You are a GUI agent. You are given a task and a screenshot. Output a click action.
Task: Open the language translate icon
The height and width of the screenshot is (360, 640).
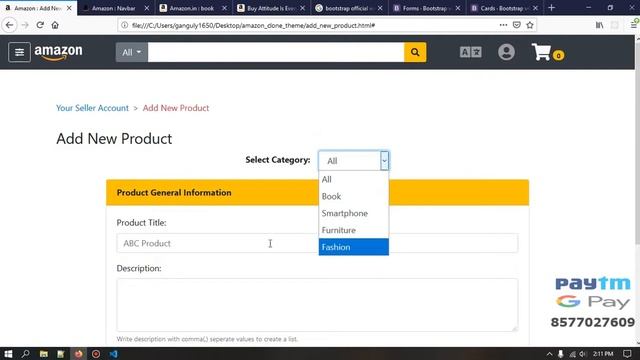pos(470,52)
